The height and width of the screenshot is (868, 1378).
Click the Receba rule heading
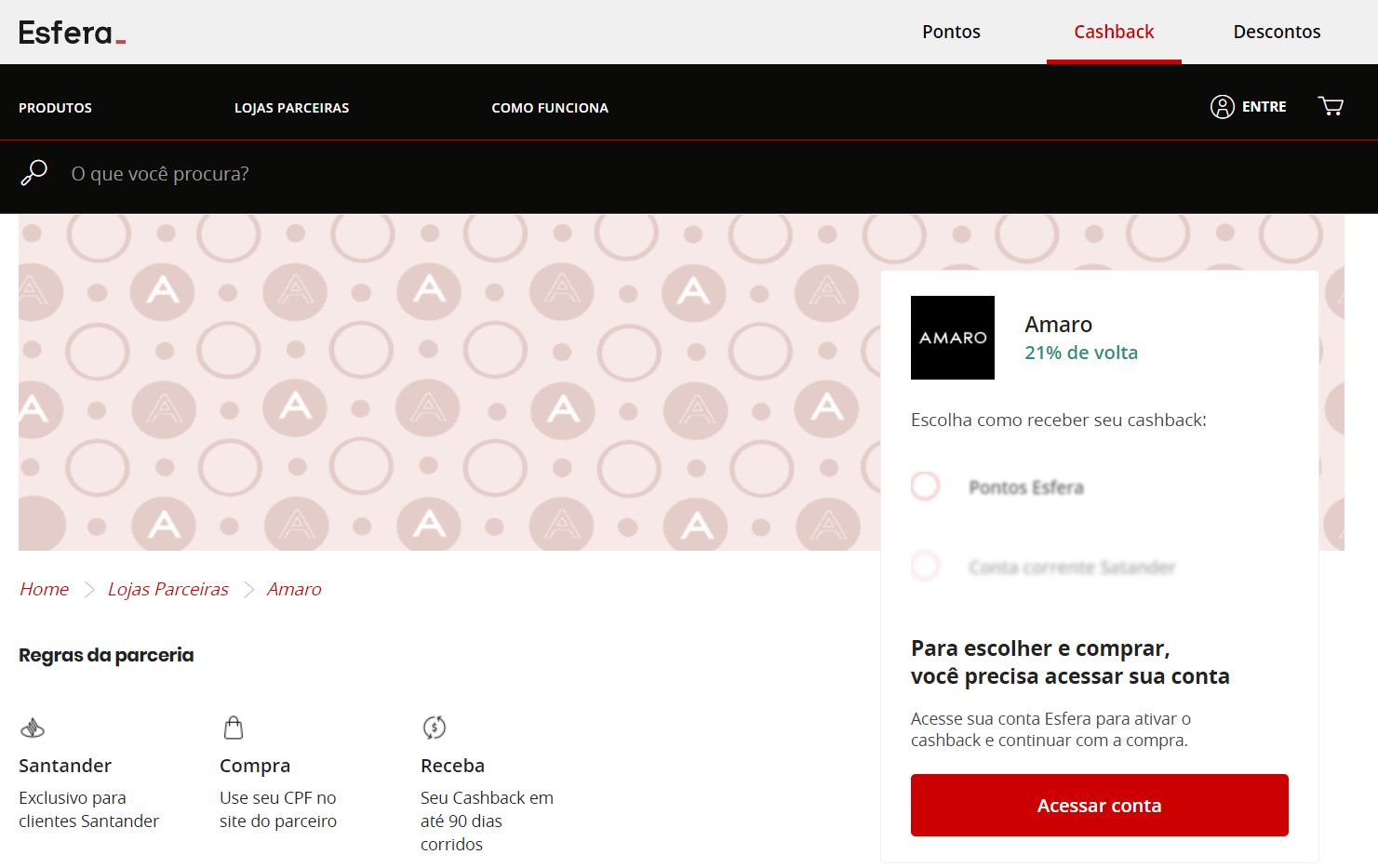[452, 766]
